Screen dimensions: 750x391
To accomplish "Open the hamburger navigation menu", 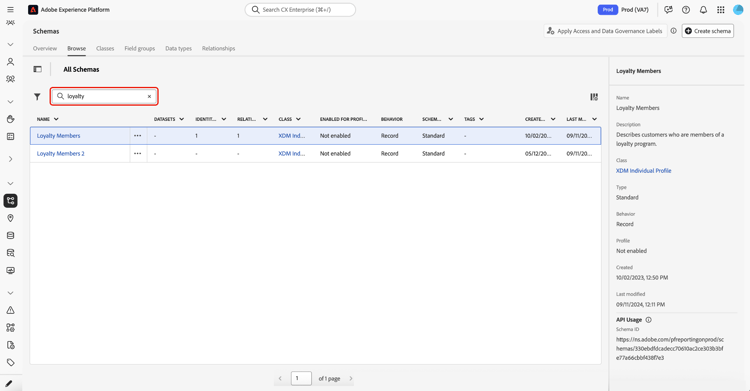I will 10,10.
